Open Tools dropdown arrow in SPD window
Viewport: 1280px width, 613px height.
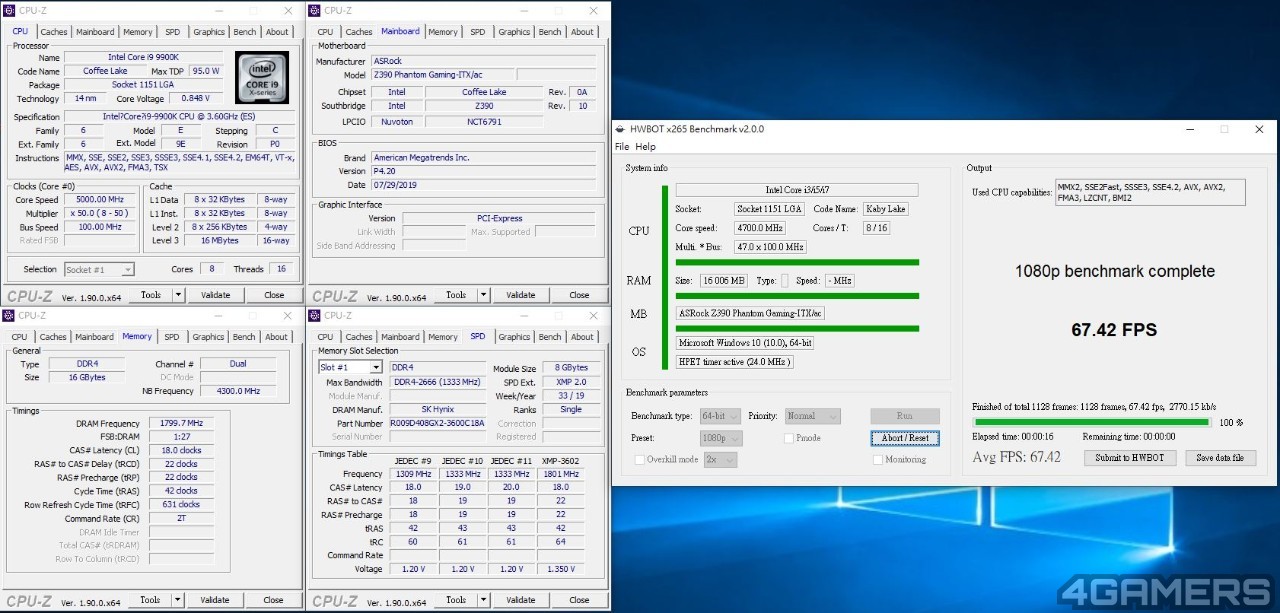(x=484, y=600)
